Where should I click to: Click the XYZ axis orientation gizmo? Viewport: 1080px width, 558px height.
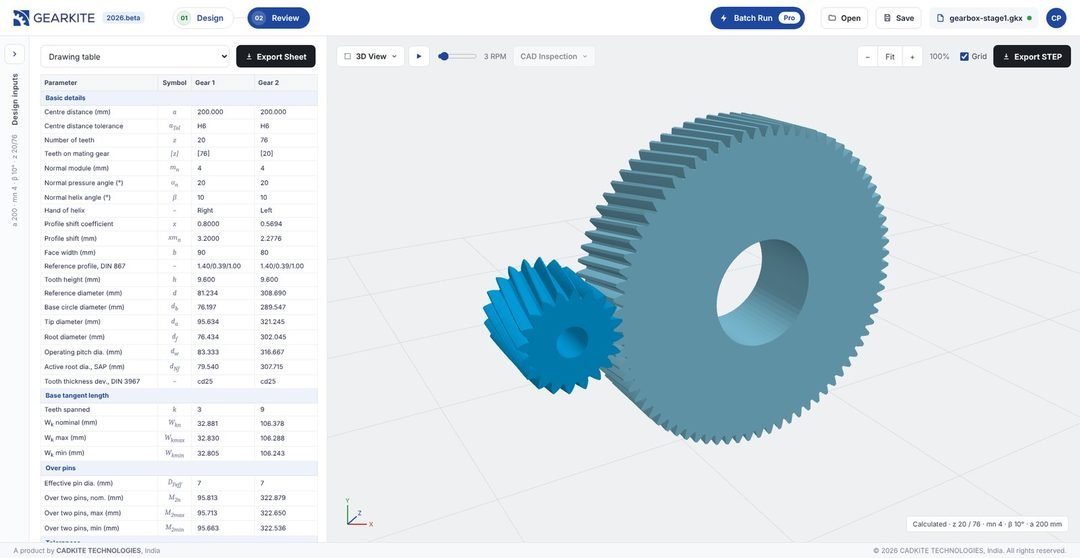click(359, 514)
